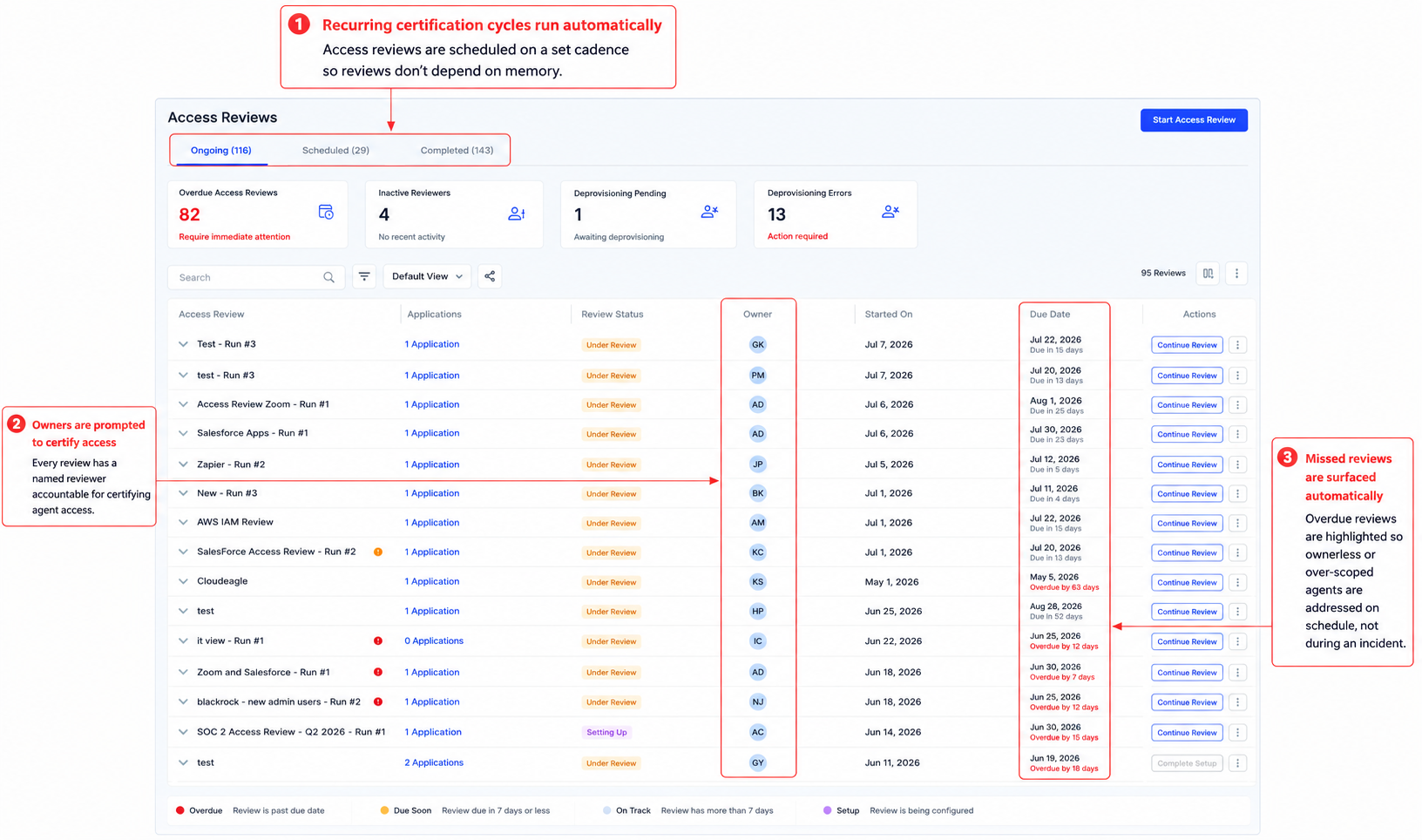This screenshot has width=1422, height=840.
Task: Switch to the Scheduled (29) tab
Action: click(x=335, y=151)
